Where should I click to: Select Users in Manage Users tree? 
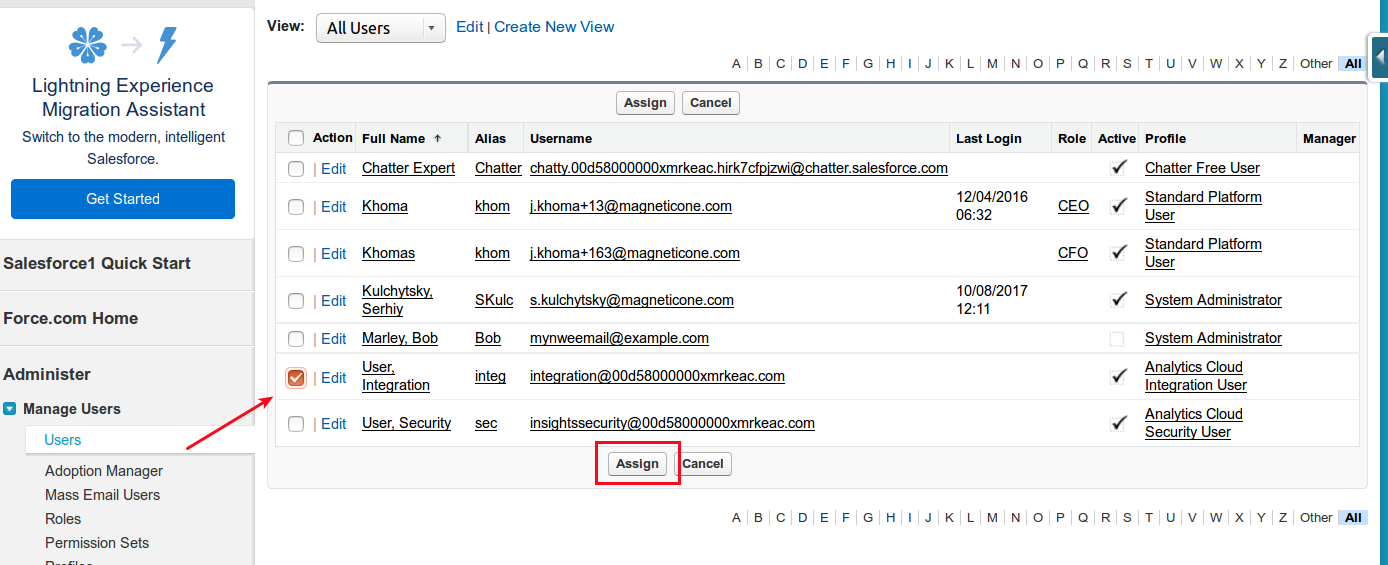pos(63,440)
